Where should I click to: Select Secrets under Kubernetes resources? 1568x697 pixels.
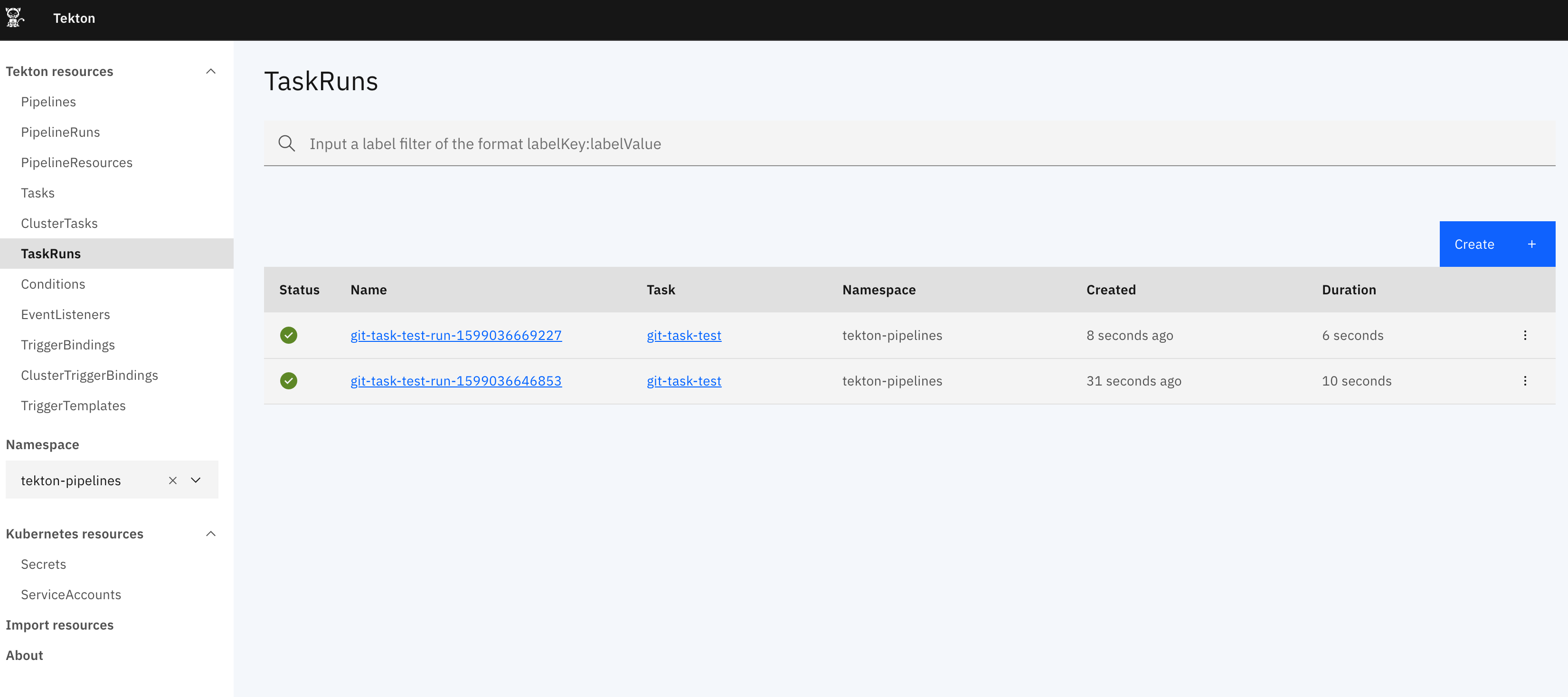pos(43,564)
